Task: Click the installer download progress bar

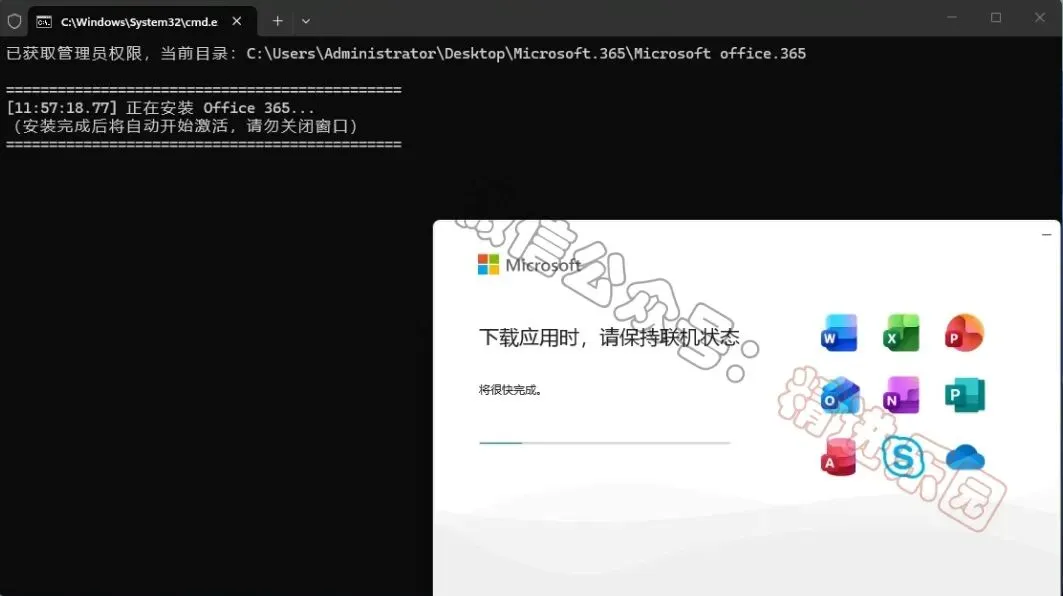Action: (x=604, y=443)
